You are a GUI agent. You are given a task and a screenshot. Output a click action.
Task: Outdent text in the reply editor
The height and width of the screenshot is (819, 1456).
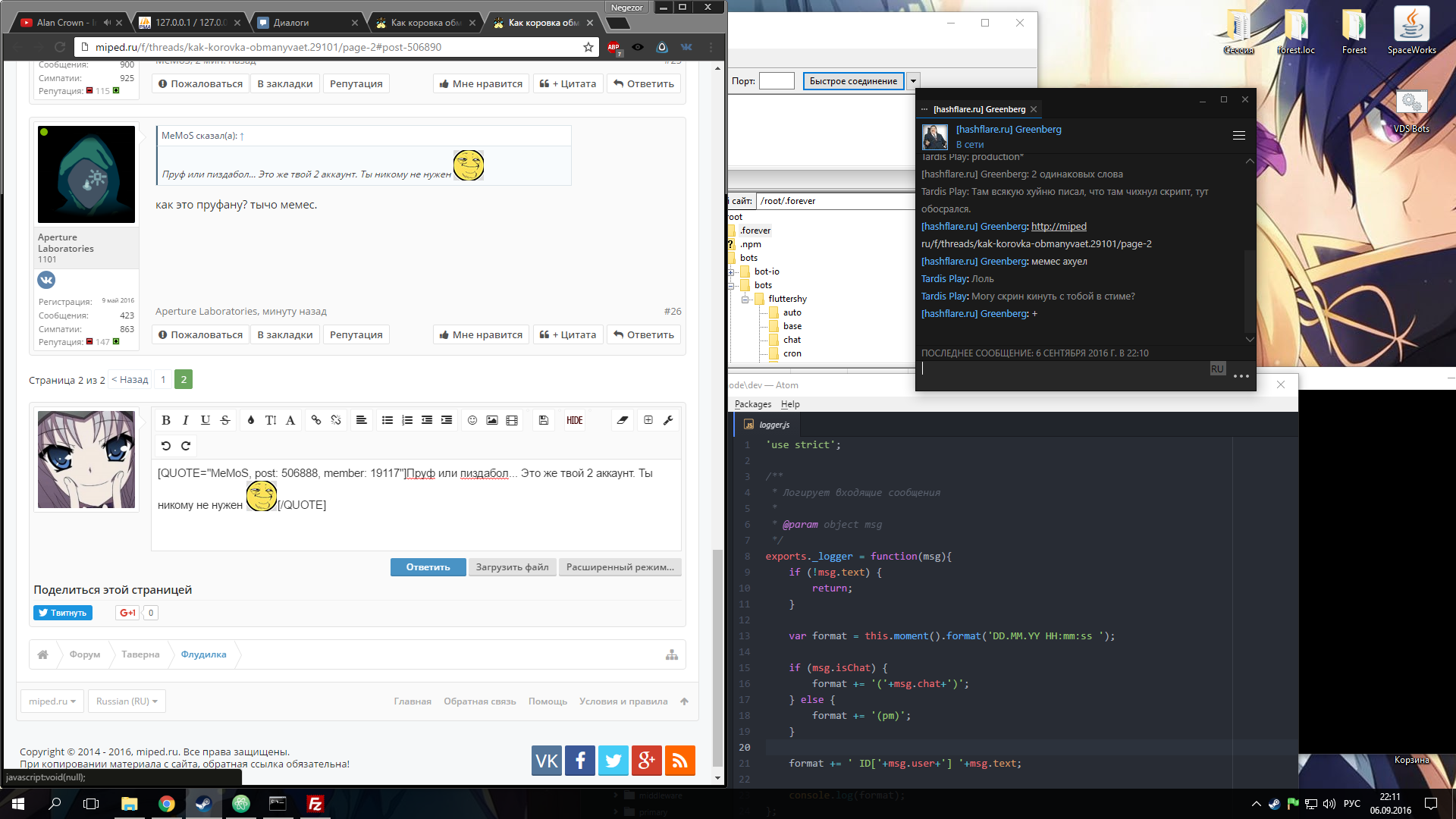pos(427,420)
